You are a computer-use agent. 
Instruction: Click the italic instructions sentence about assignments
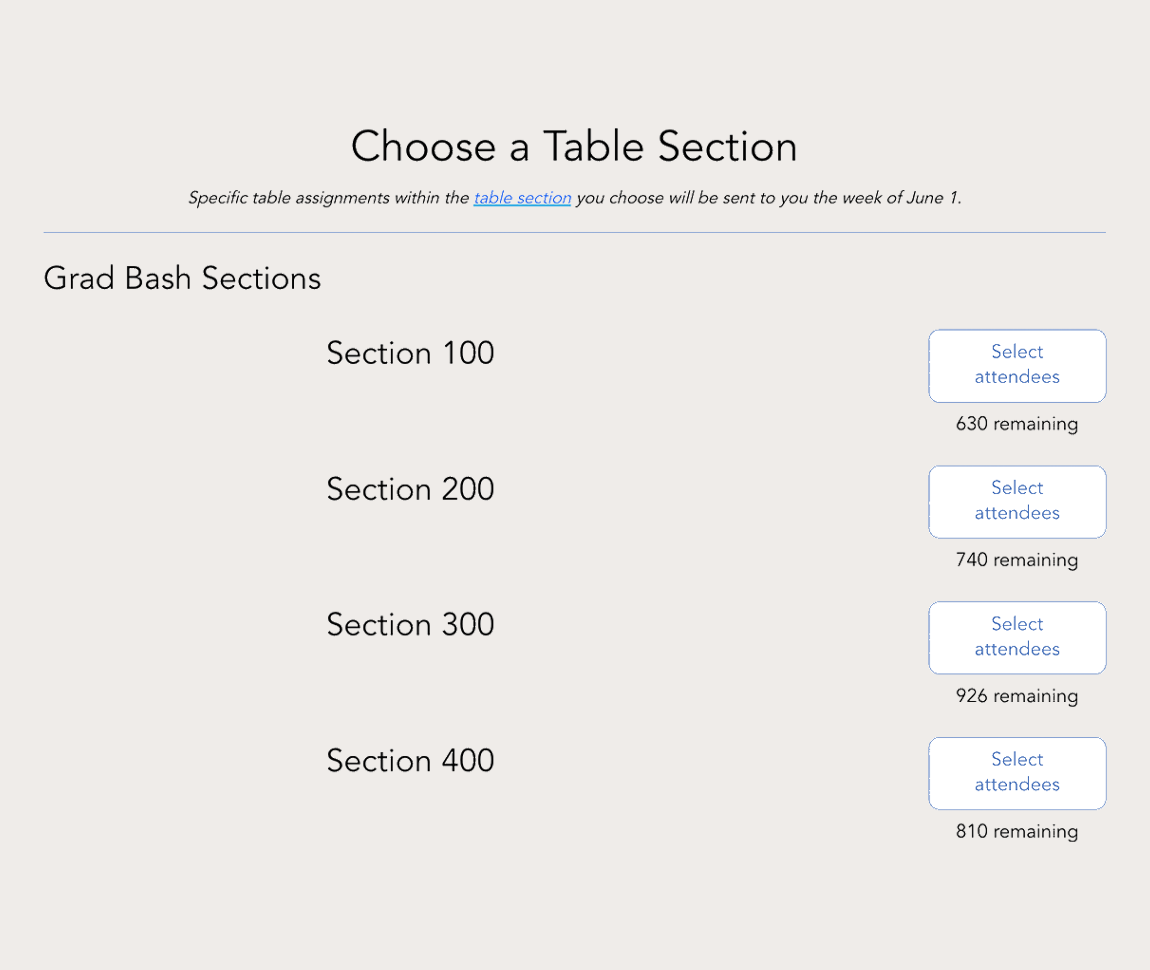(574, 197)
